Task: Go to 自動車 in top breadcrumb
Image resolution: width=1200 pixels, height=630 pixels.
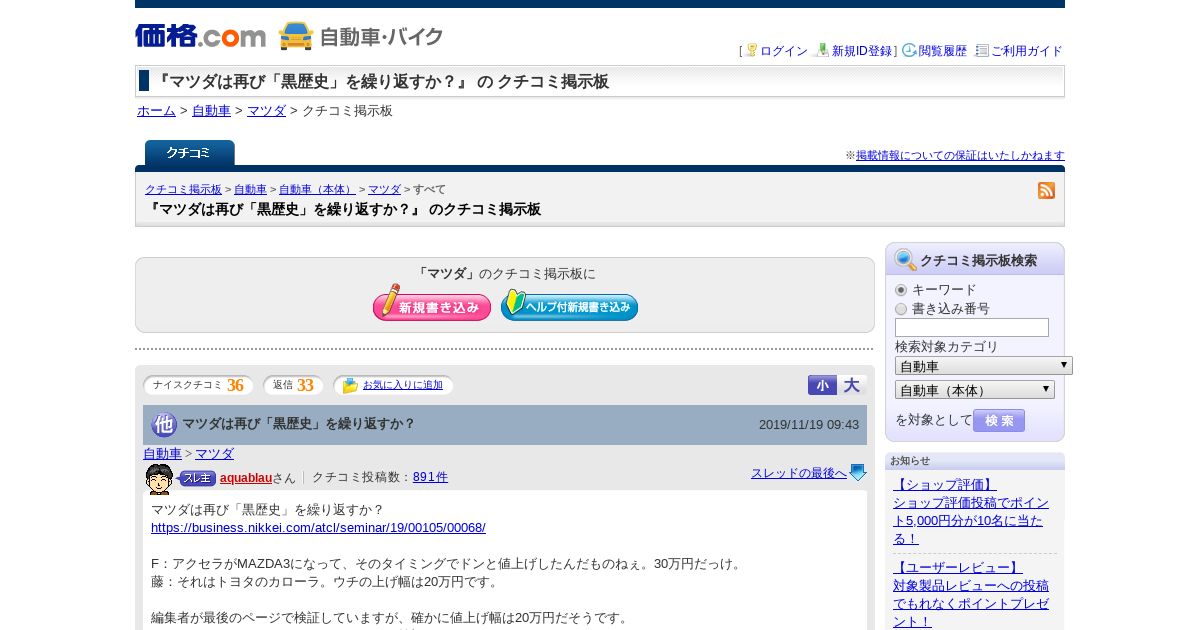Action: [211, 111]
